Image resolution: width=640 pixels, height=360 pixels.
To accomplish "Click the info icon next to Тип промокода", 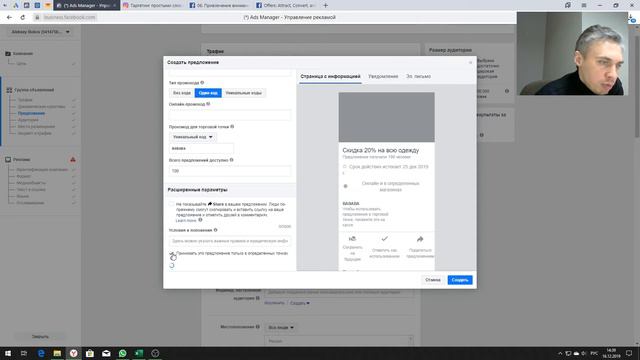I will tap(202, 83).
